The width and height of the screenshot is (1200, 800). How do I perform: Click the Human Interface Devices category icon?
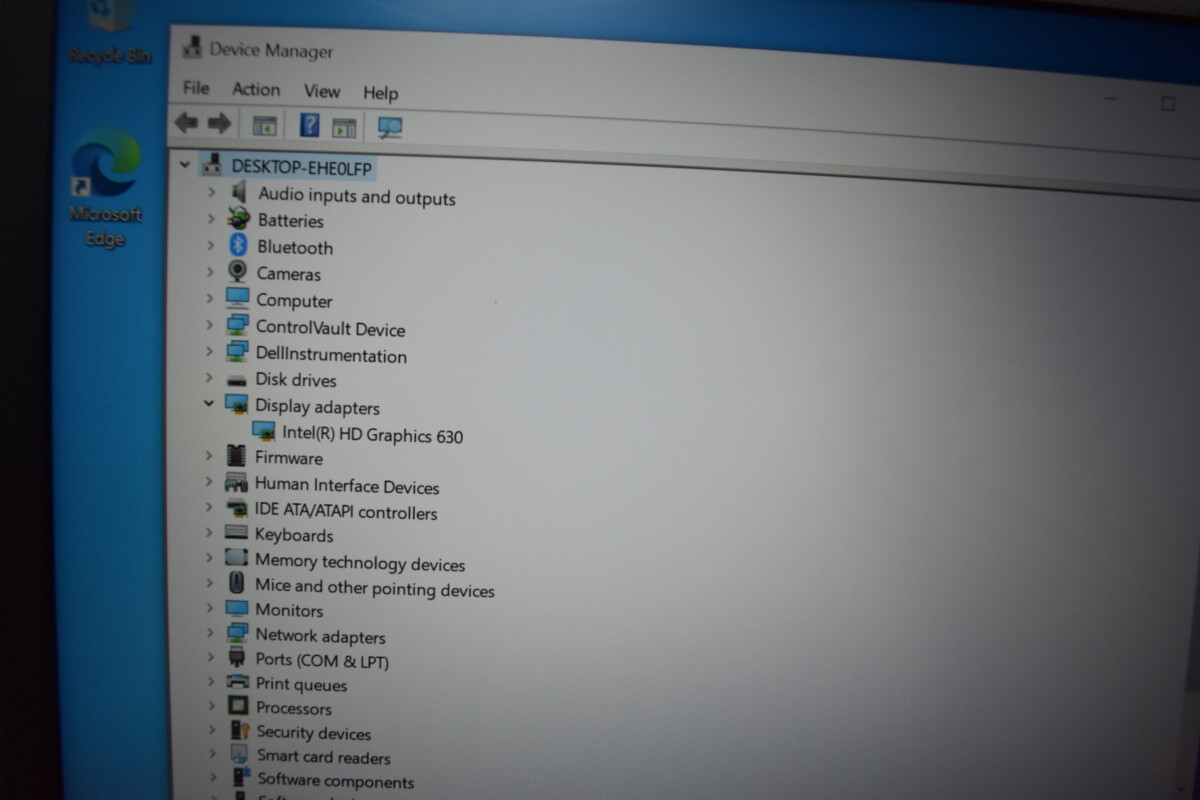point(236,483)
